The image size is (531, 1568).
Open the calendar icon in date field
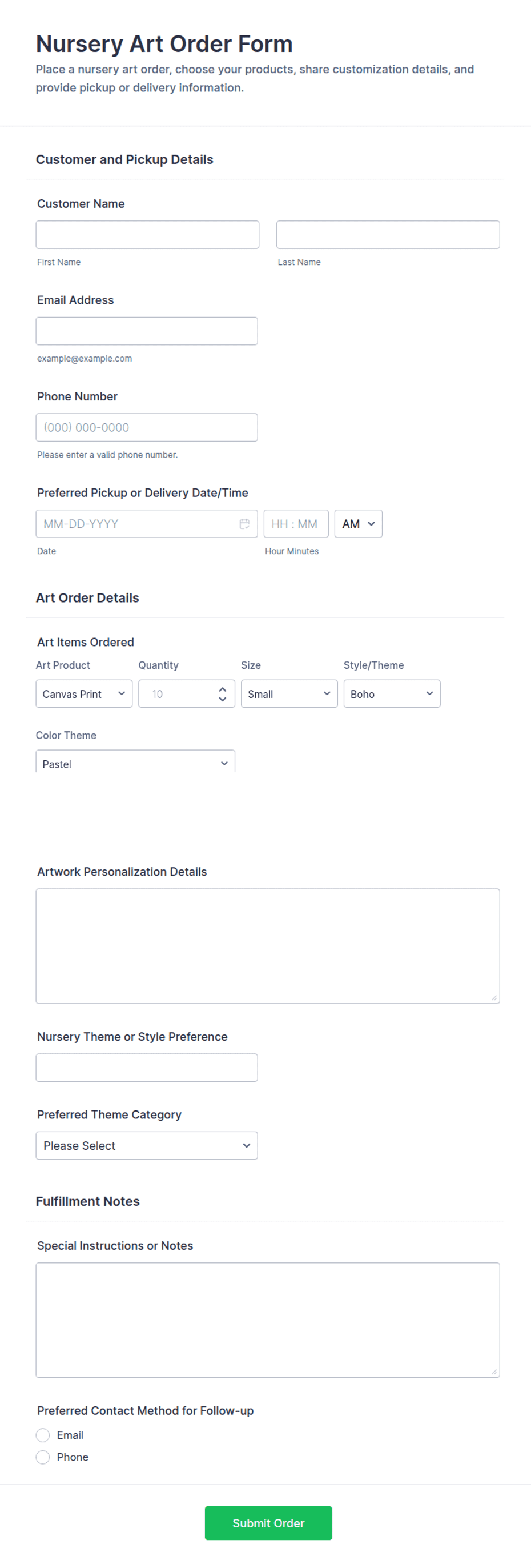(x=244, y=523)
